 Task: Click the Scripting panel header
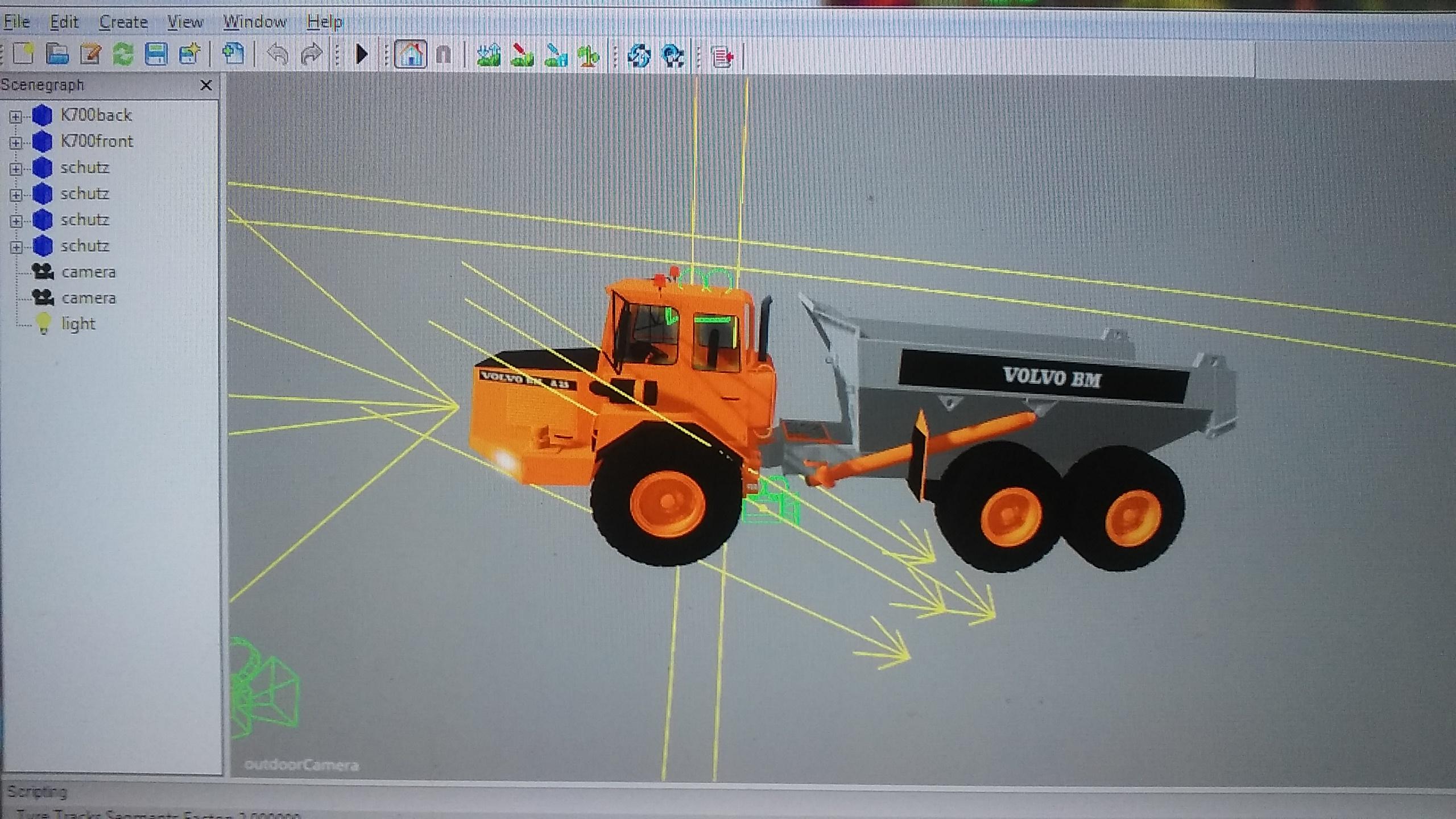pos(36,791)
